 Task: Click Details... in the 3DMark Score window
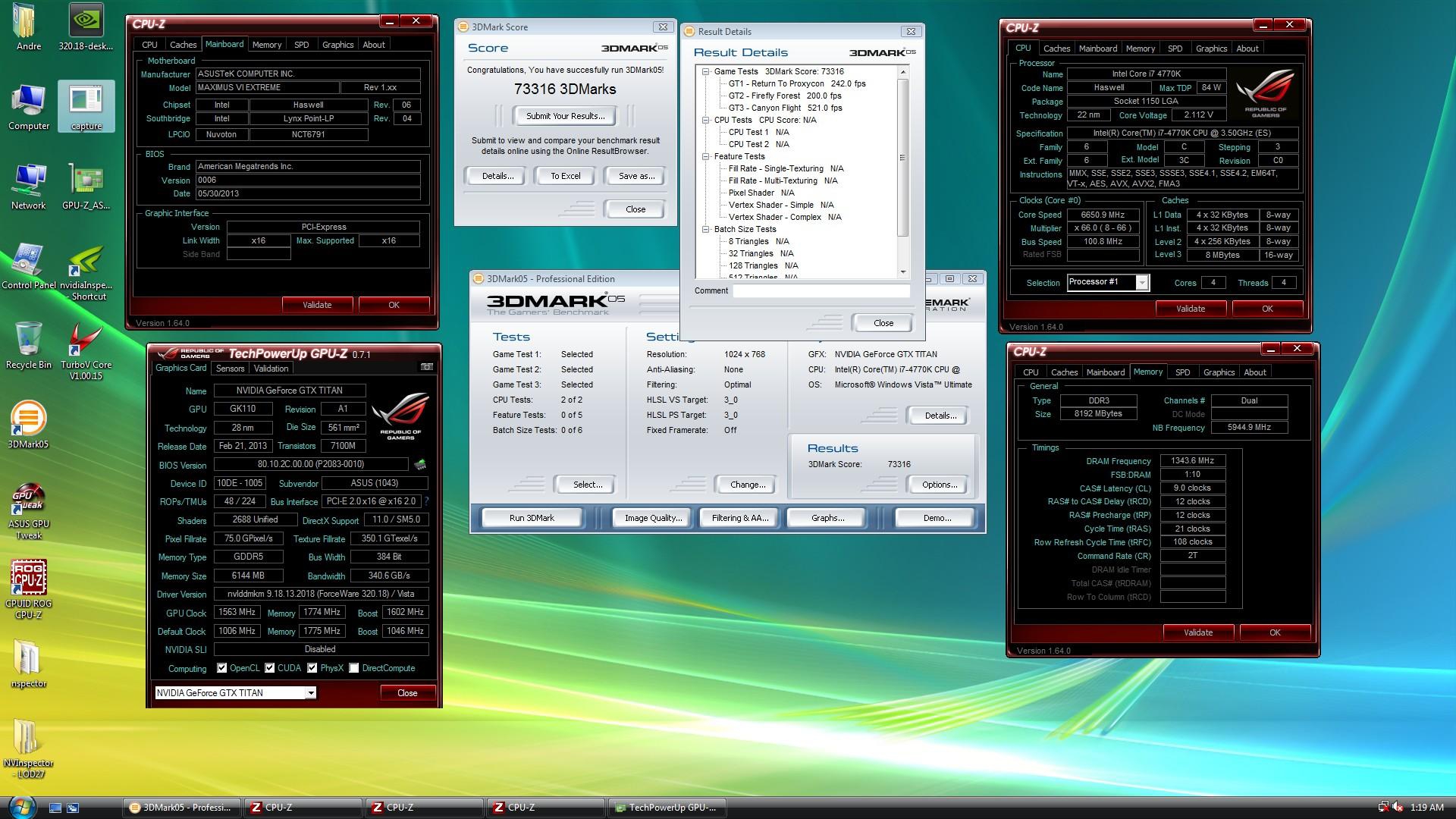point(497,176)
